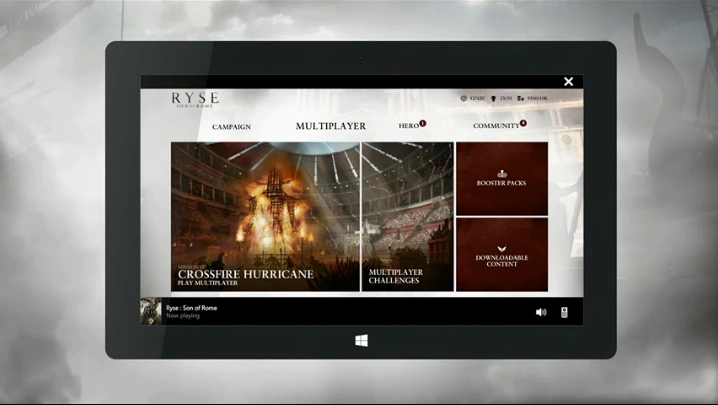This screenshot has height=405, width=718.
Task: Switch to the Hero tab
Action: click(408, 126)
